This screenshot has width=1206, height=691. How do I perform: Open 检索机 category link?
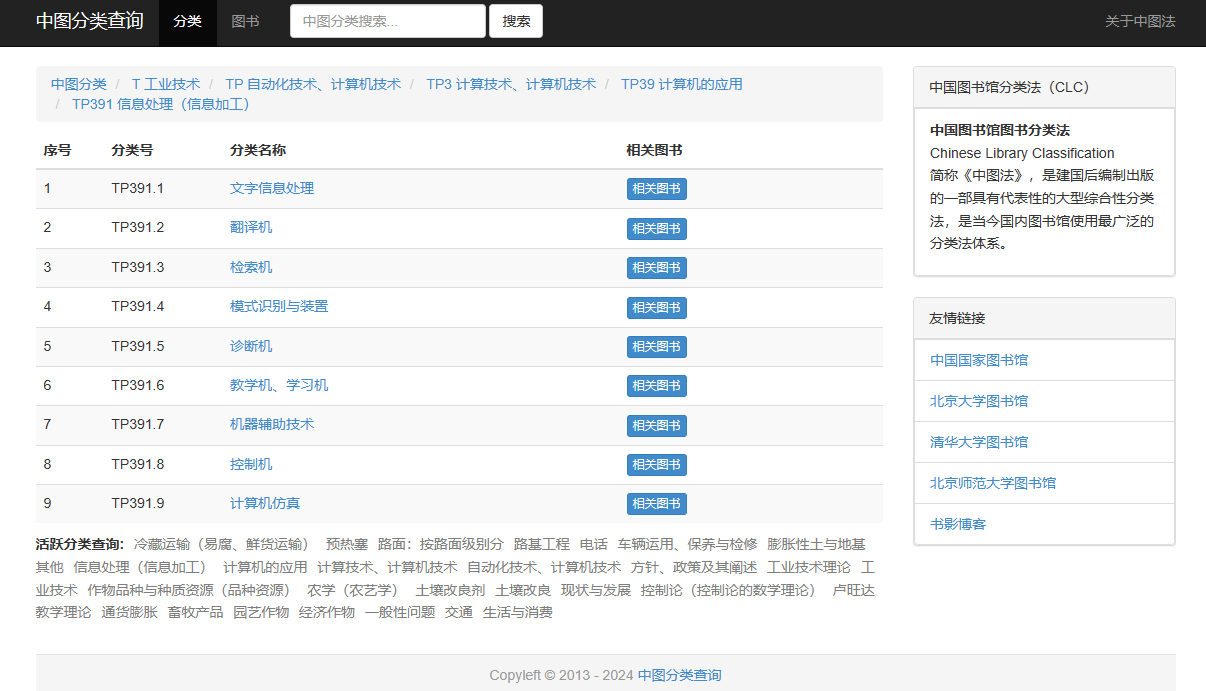tap(251, 267)
